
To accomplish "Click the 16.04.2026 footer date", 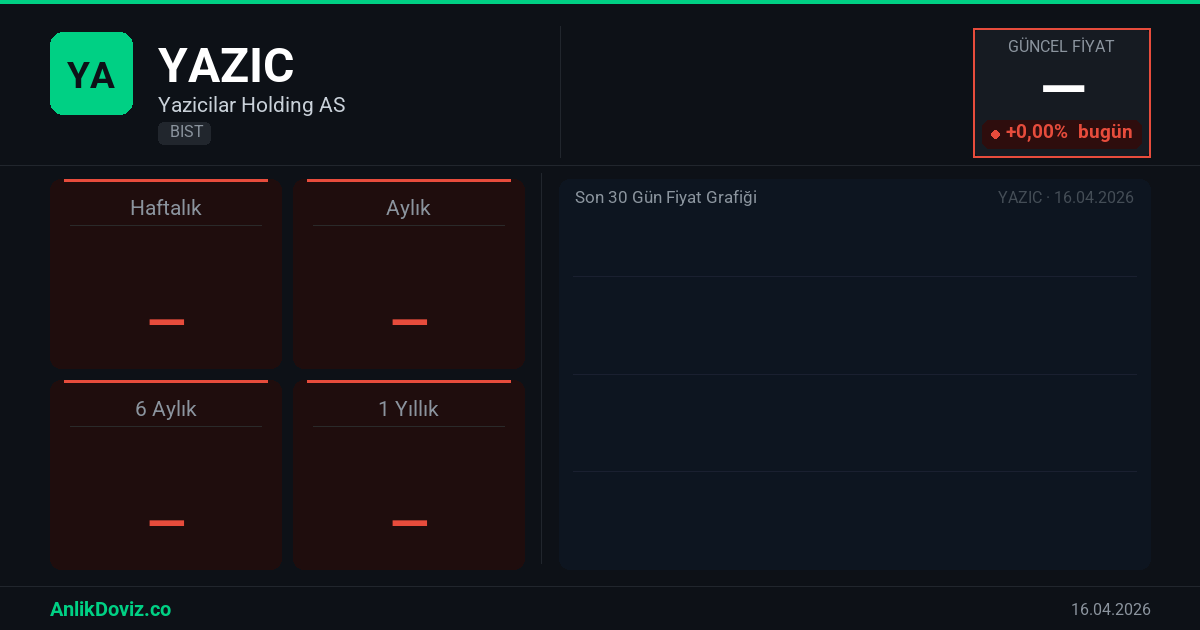I will 1110,609.
